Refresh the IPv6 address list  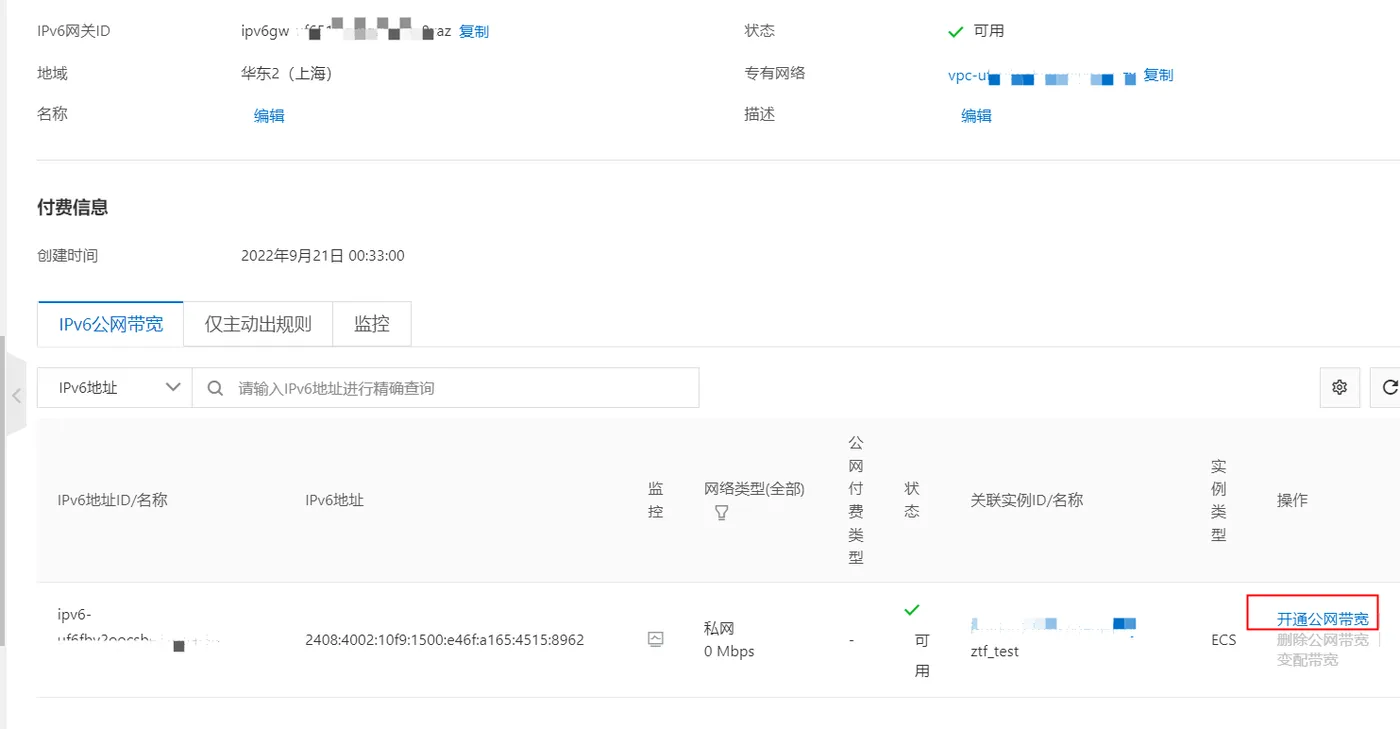tap(1389, 387)
